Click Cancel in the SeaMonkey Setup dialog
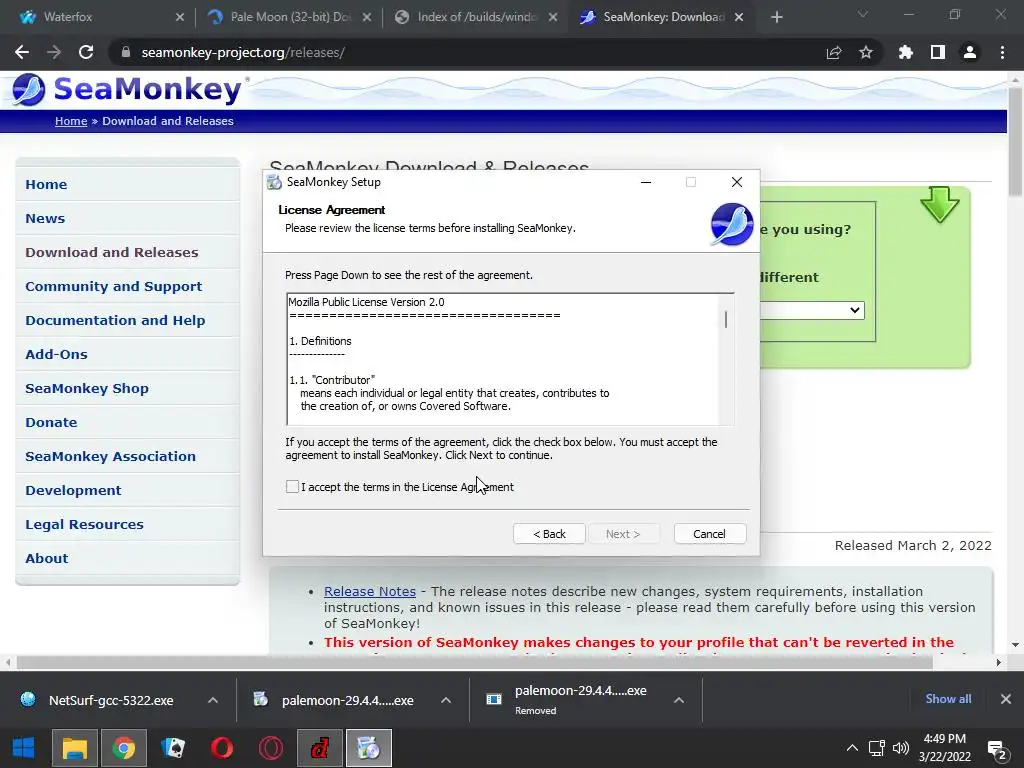This screenshot has height=768, width=1024. pos(709,534)
